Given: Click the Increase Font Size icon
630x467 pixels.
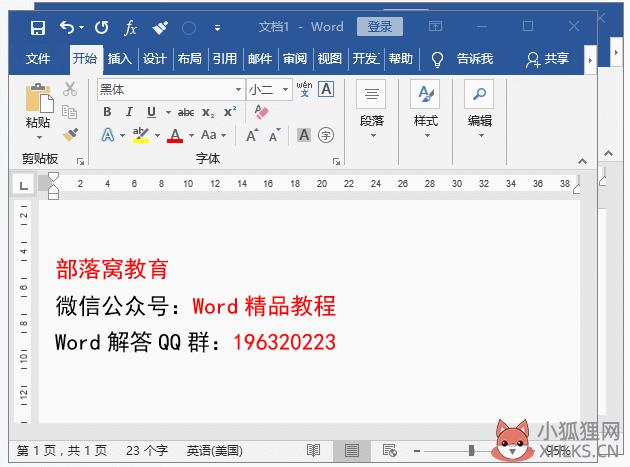Looking at the screenshot, I should click(x=252, y=135).
